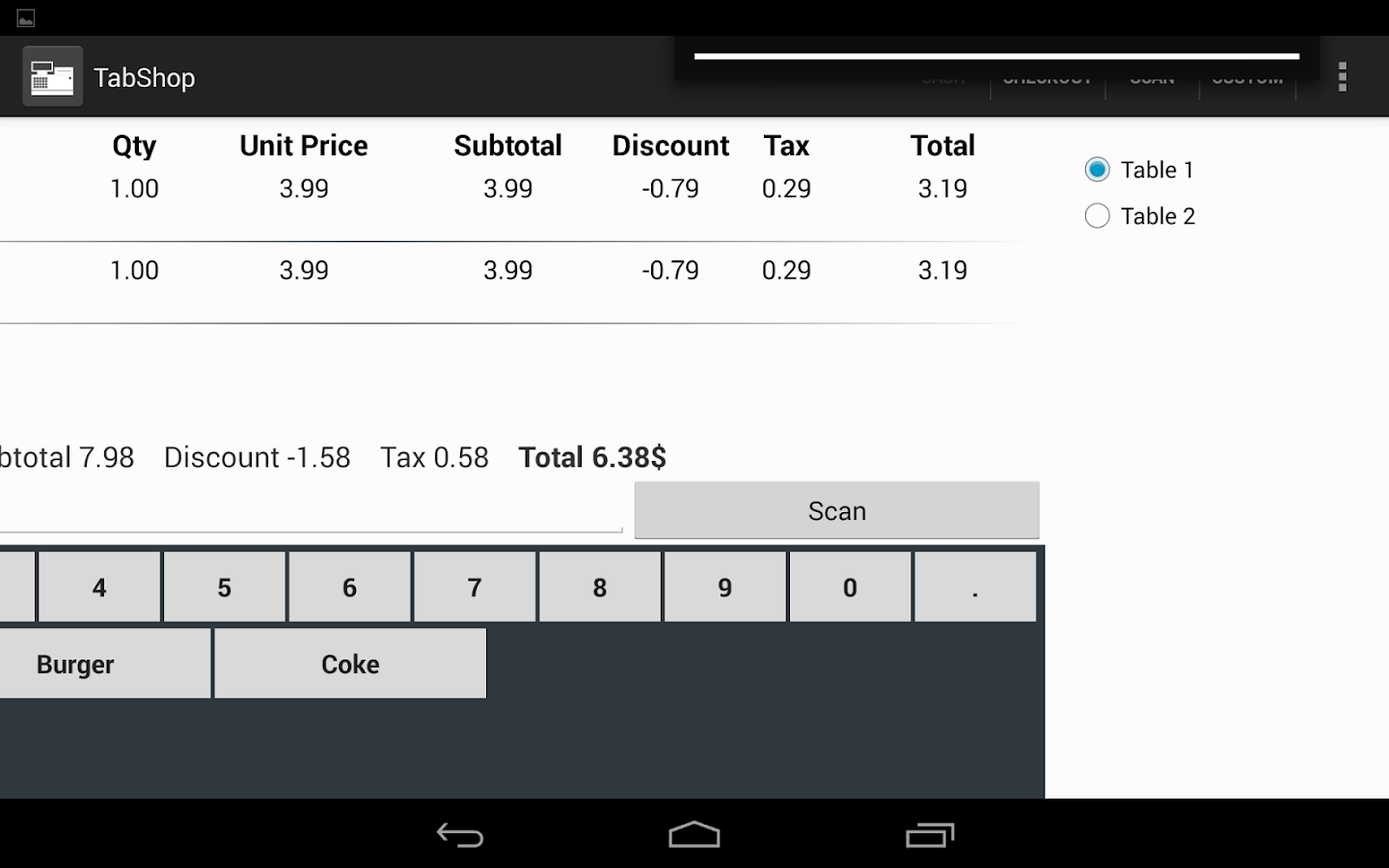Open Recent Apps from the navigation bar
1389x868 pixels.
929,834
